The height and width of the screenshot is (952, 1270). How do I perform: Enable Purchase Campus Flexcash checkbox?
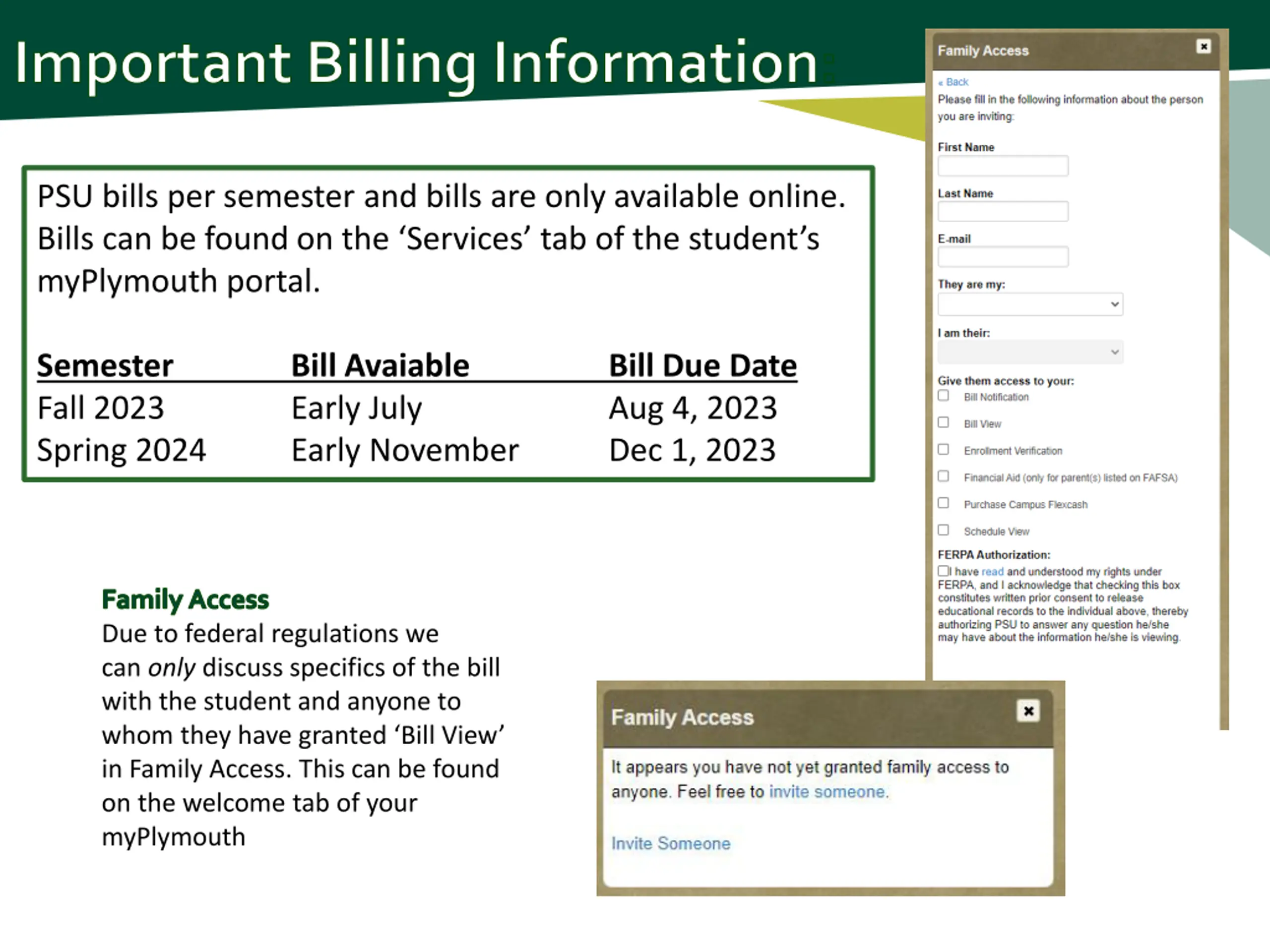point(943,503)
